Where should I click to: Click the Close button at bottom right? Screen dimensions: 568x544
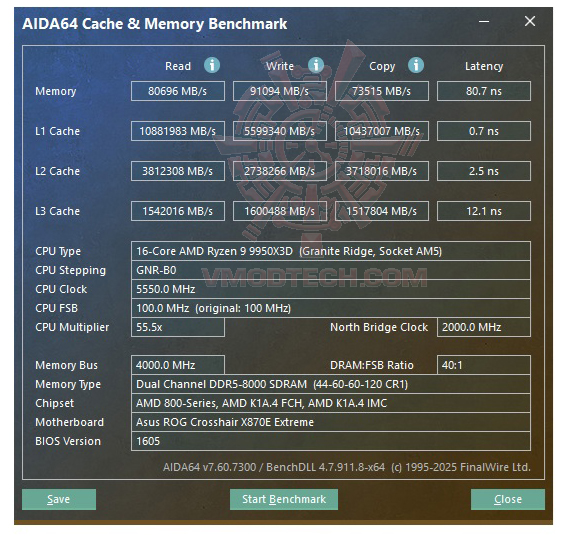508,499
